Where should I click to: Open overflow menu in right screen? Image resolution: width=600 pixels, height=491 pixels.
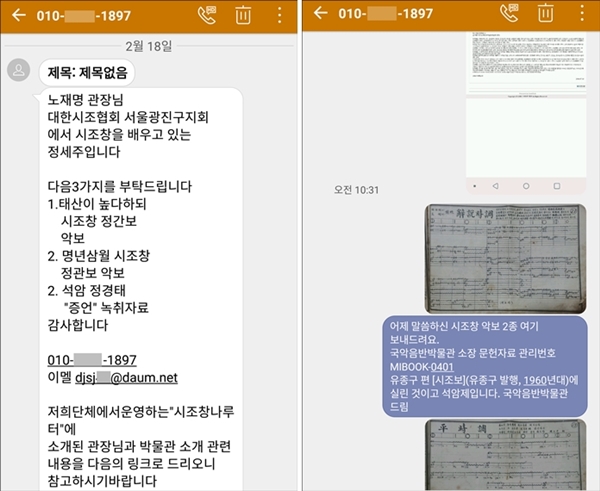click(582, 13)
